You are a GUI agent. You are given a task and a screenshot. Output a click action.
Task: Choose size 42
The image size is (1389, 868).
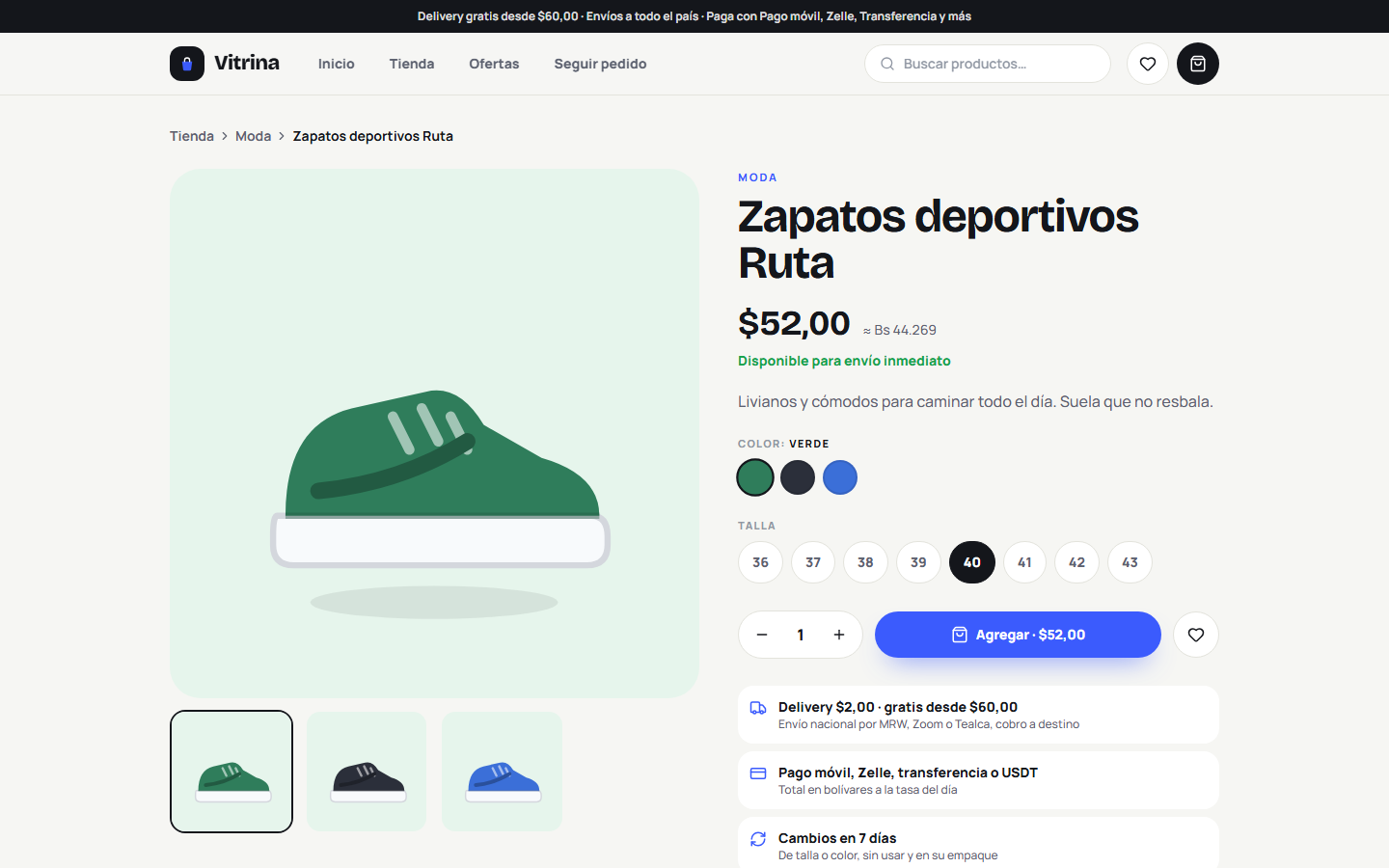pyautogui.click(x=1076, y=562)
